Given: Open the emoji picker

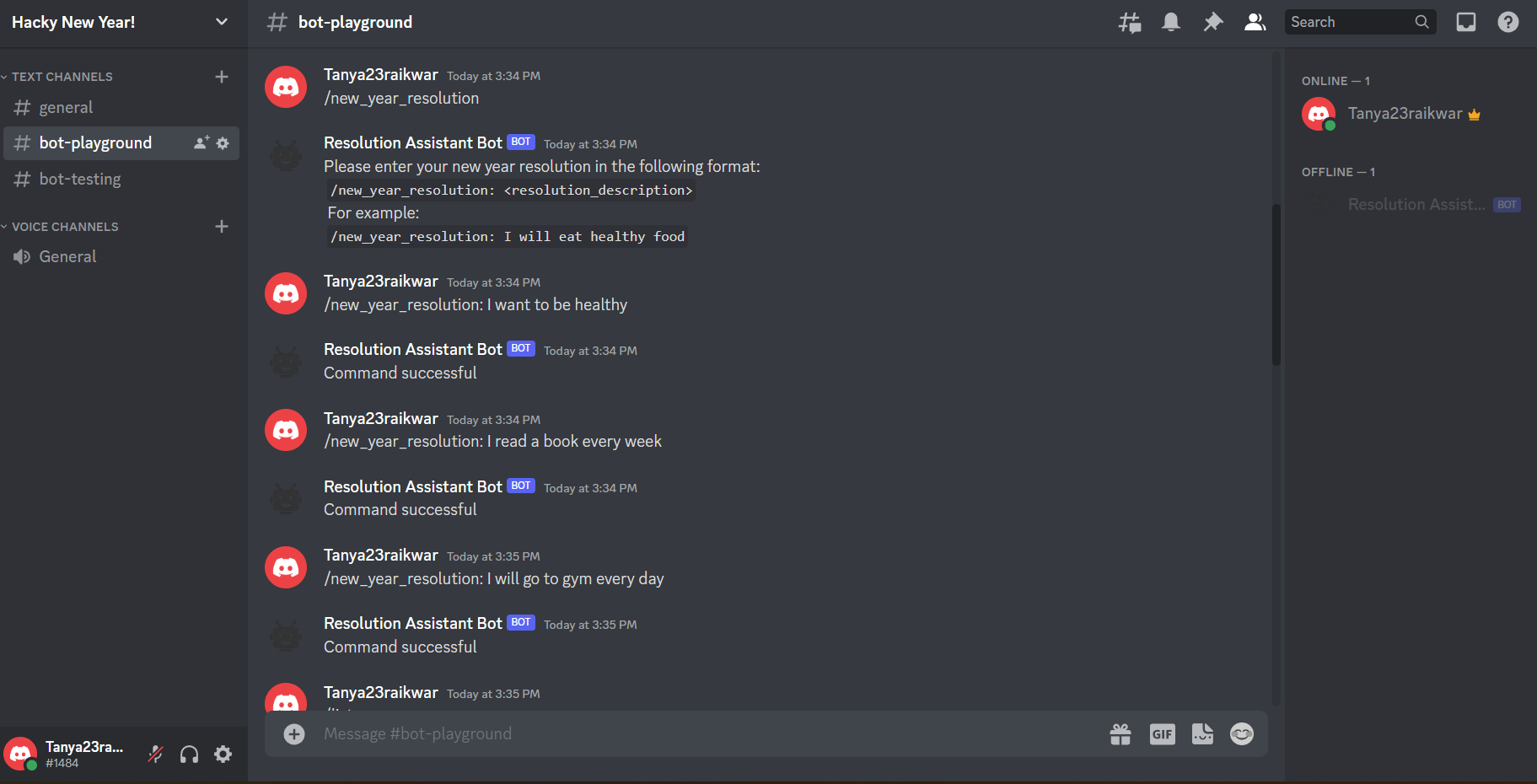Looking at the screenshot, I should (1242, 734).
